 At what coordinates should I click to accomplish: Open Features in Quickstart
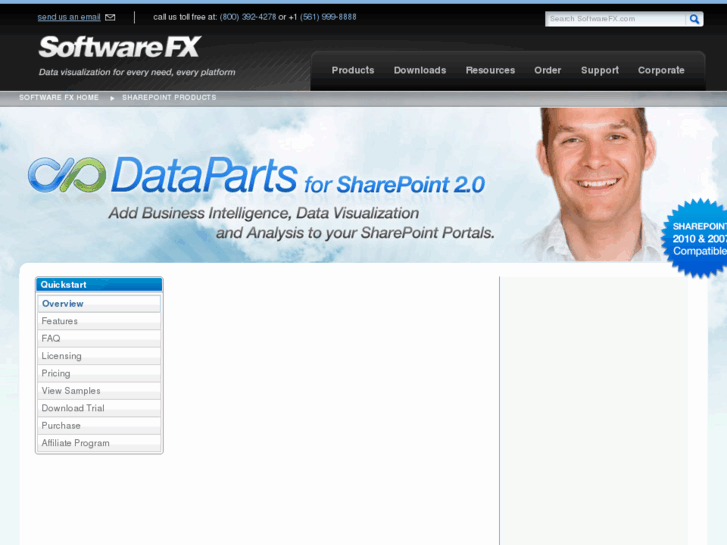point(99,321)
